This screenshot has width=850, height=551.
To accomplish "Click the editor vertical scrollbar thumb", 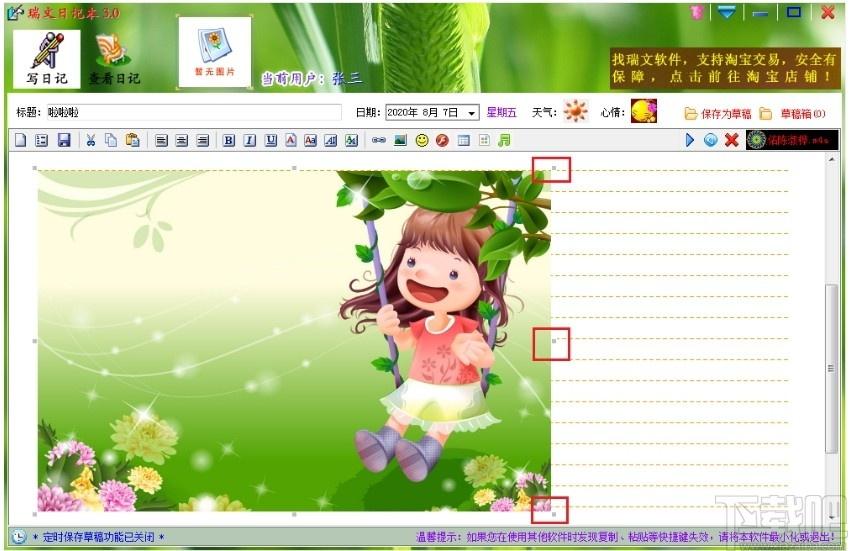I will (831, 369).
